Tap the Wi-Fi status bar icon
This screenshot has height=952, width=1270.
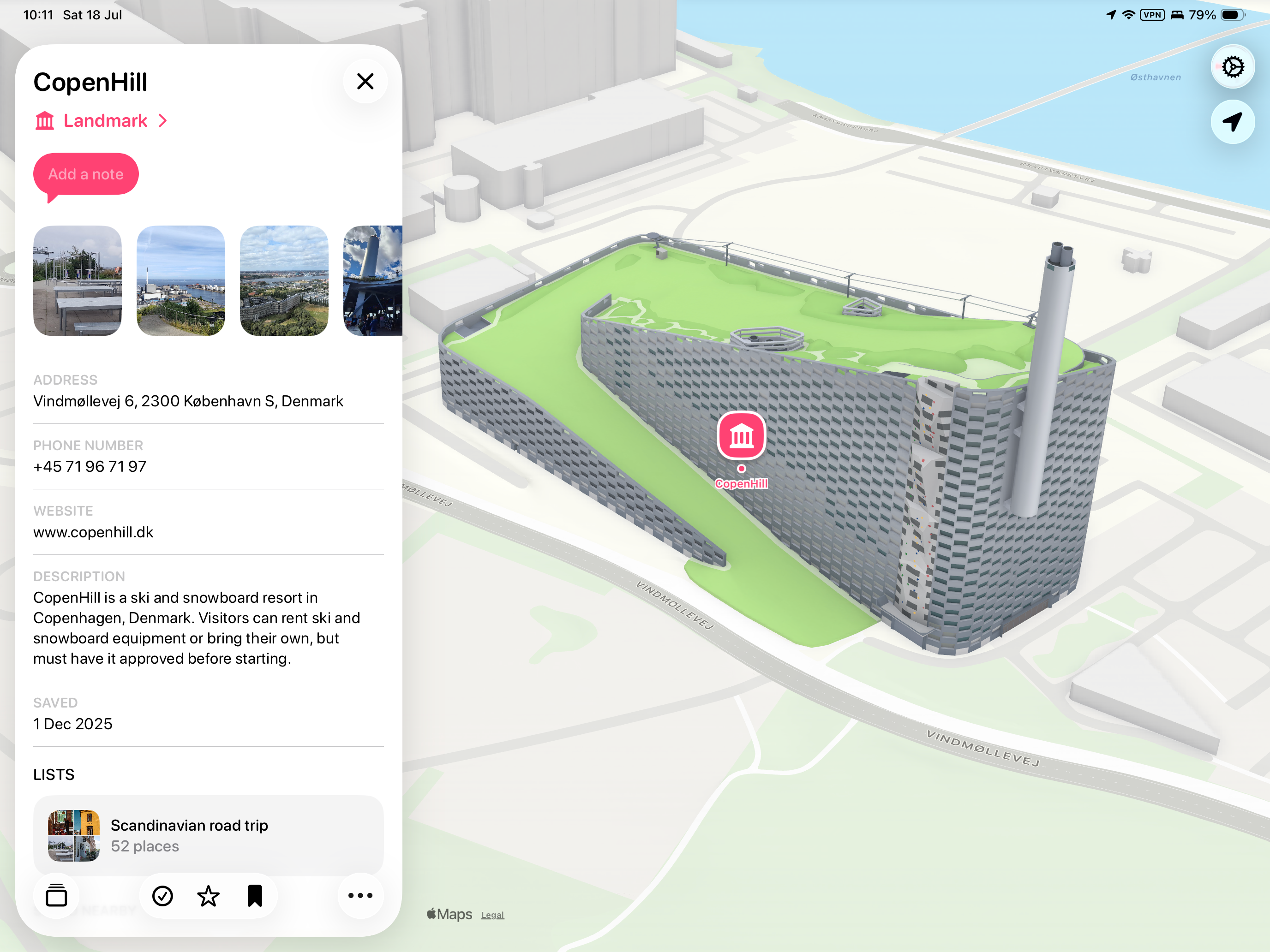[x=1128, y=15]
